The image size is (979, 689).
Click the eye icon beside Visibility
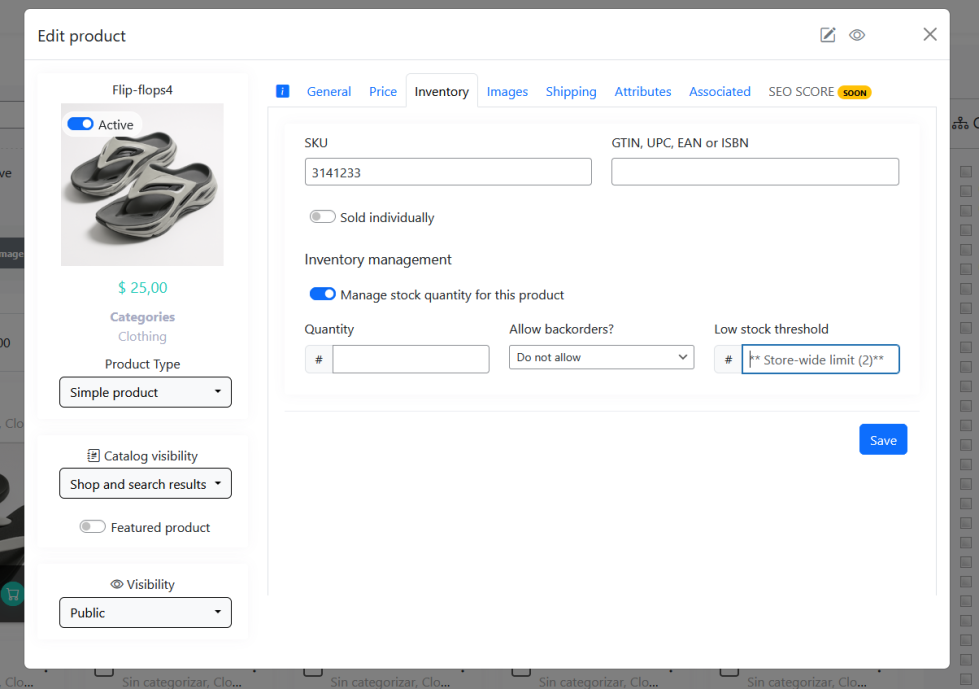point(117,584)
